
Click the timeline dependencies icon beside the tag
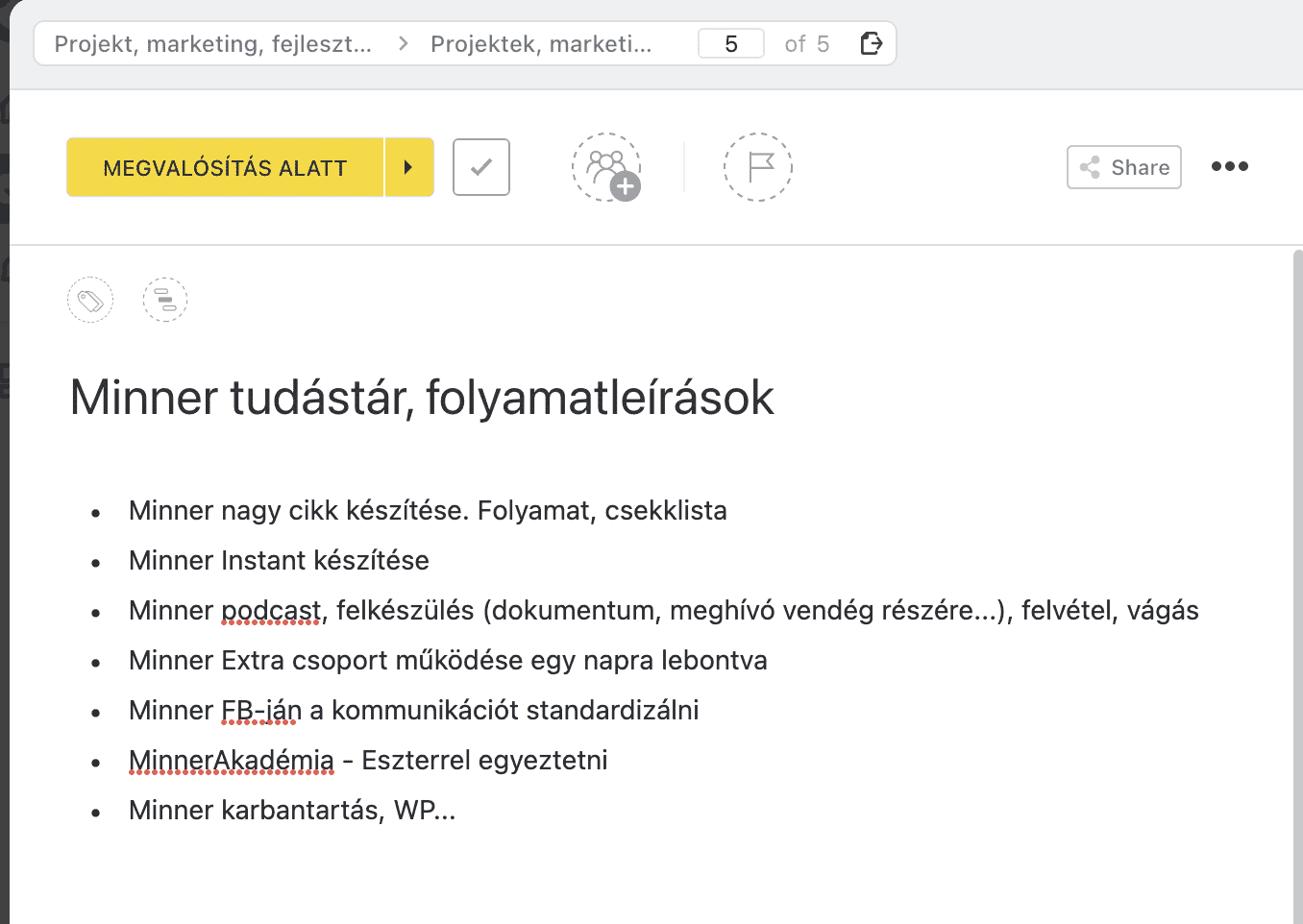point(165,301)
